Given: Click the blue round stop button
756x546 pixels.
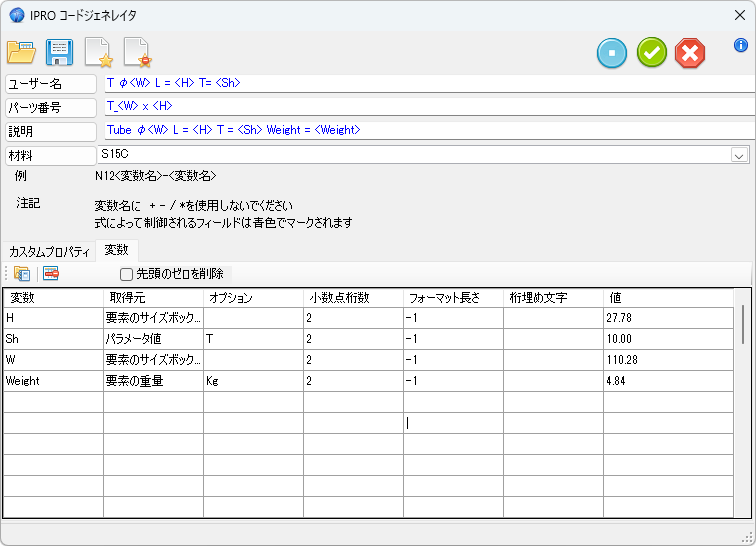Looking at the screenshot, I should (x=612, y=53).
